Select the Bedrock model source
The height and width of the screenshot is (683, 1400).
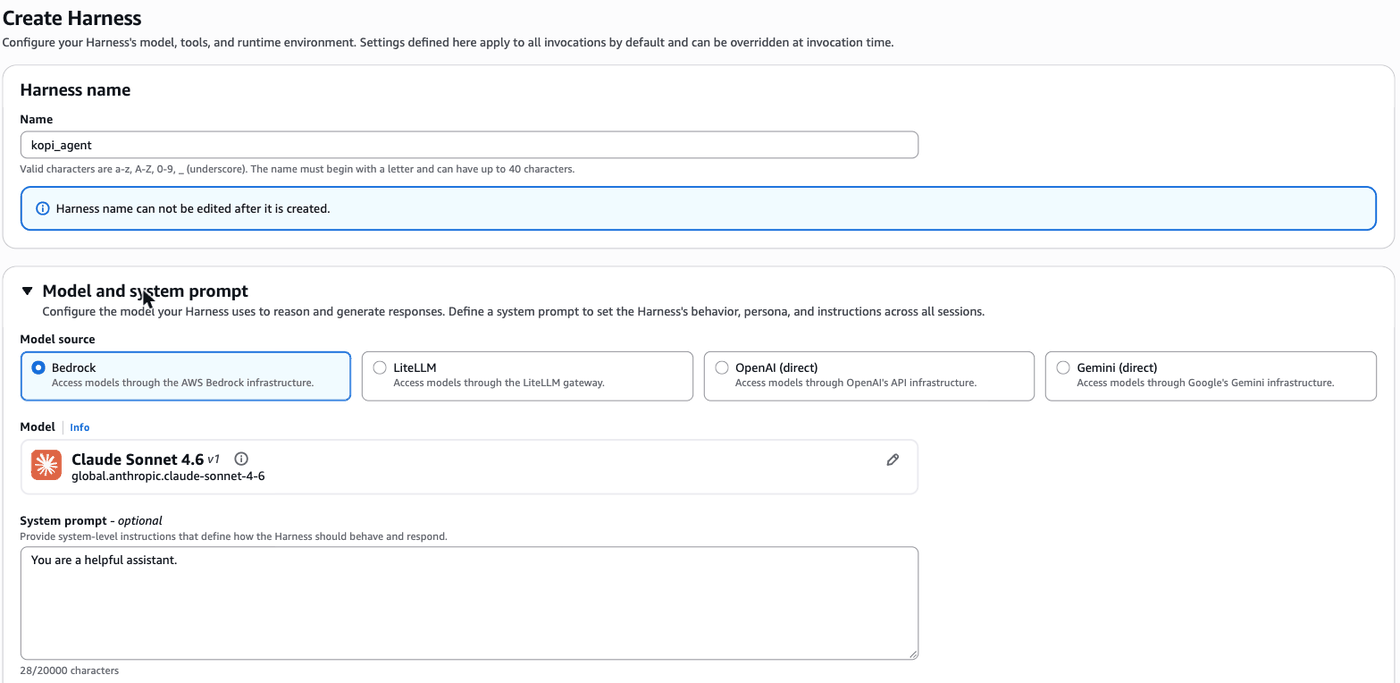(x=186, y=376)
